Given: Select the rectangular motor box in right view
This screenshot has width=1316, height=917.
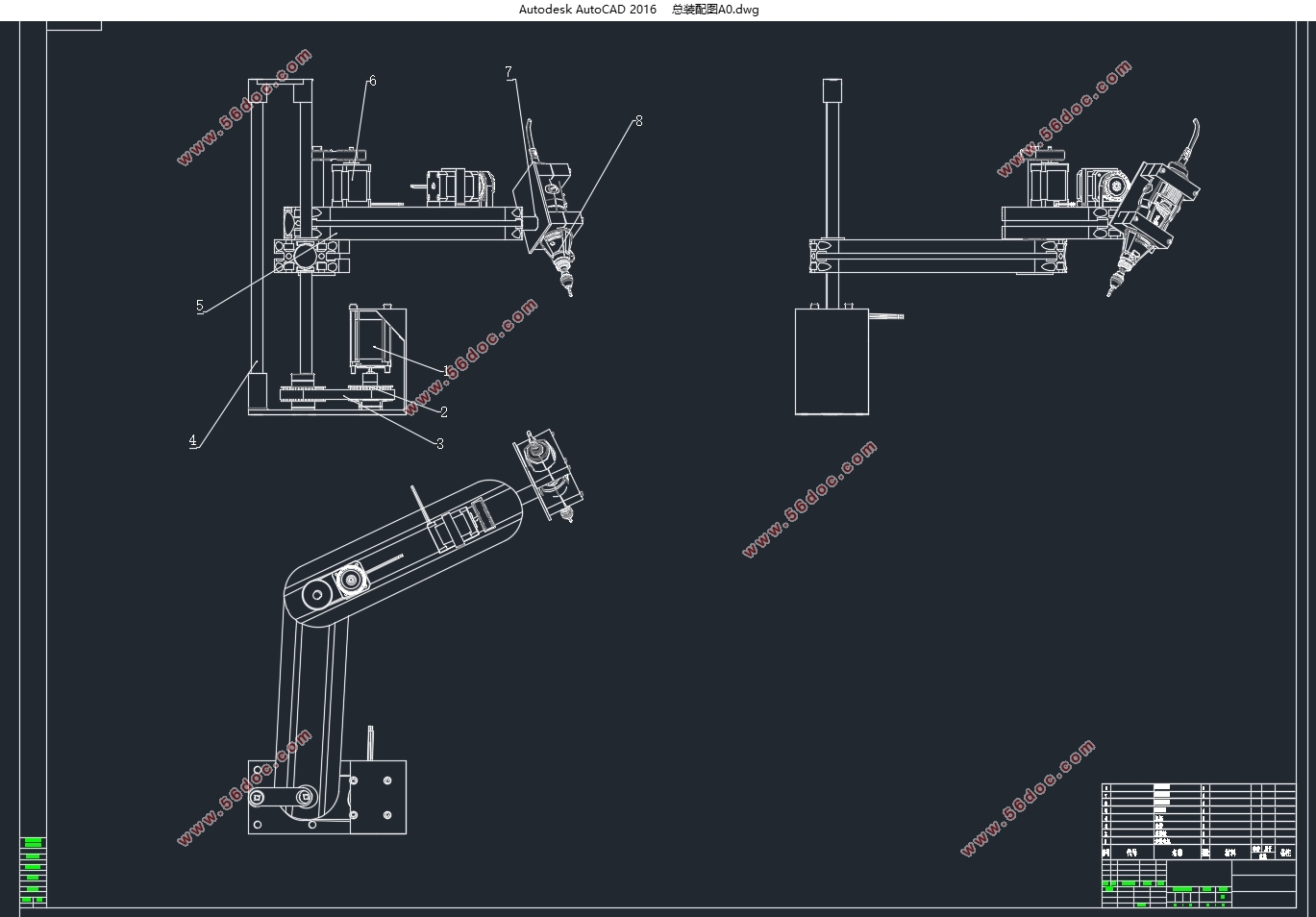Looking at the screenshot, I should [832, 361].
